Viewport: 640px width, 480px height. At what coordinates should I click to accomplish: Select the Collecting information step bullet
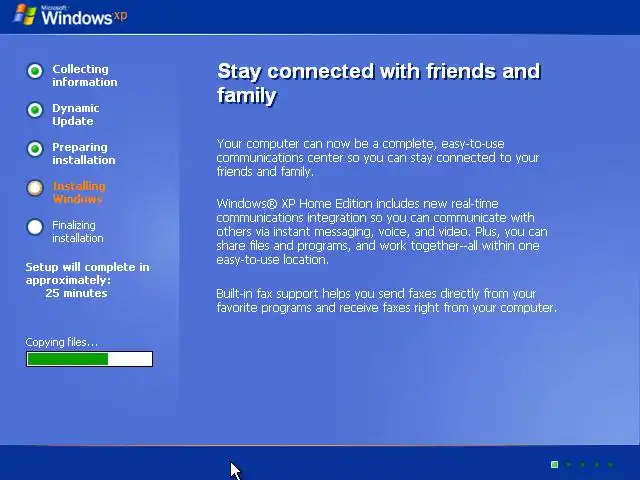pos(35,71)
